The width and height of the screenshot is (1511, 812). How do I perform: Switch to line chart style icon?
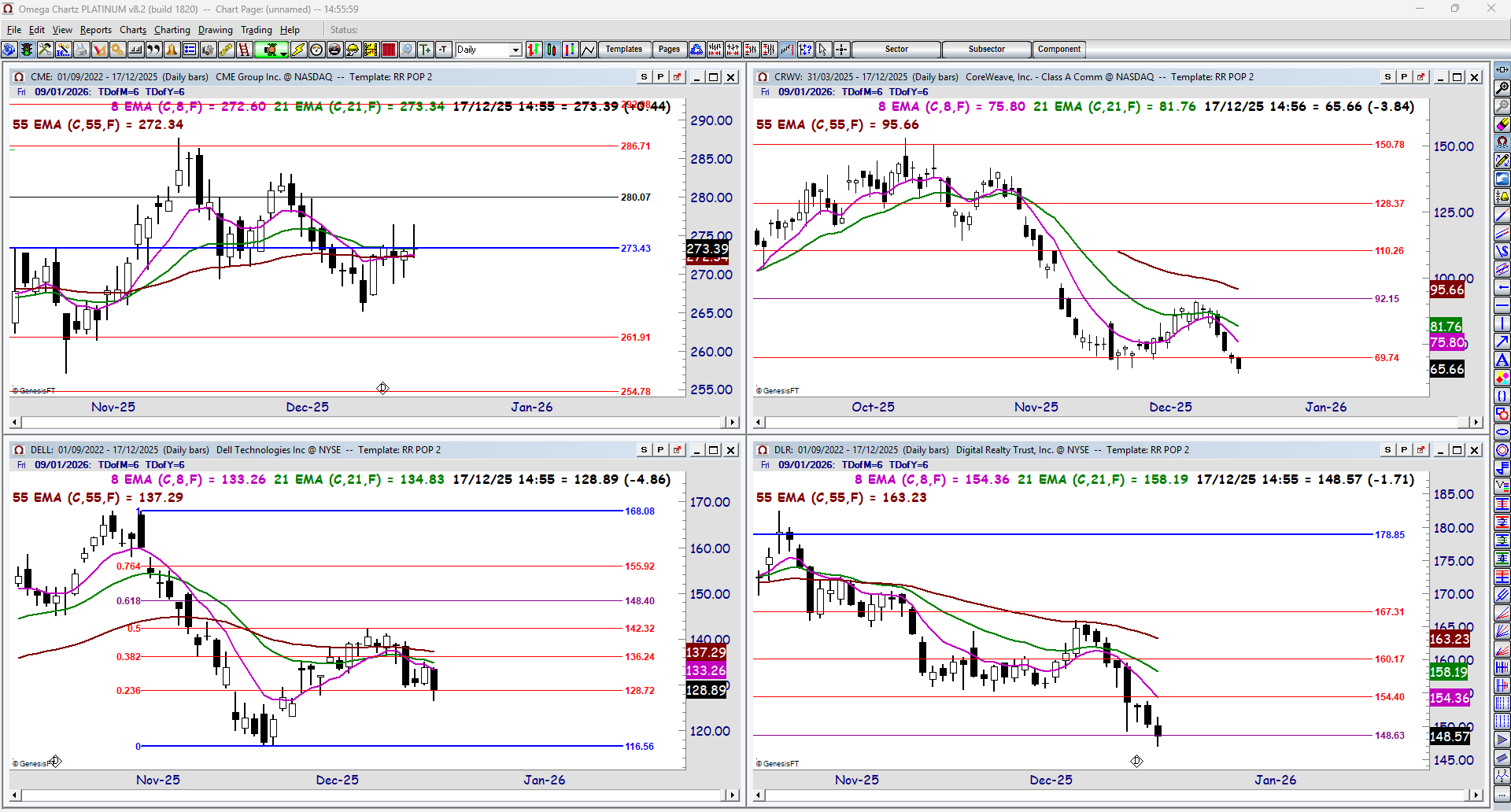589,50
